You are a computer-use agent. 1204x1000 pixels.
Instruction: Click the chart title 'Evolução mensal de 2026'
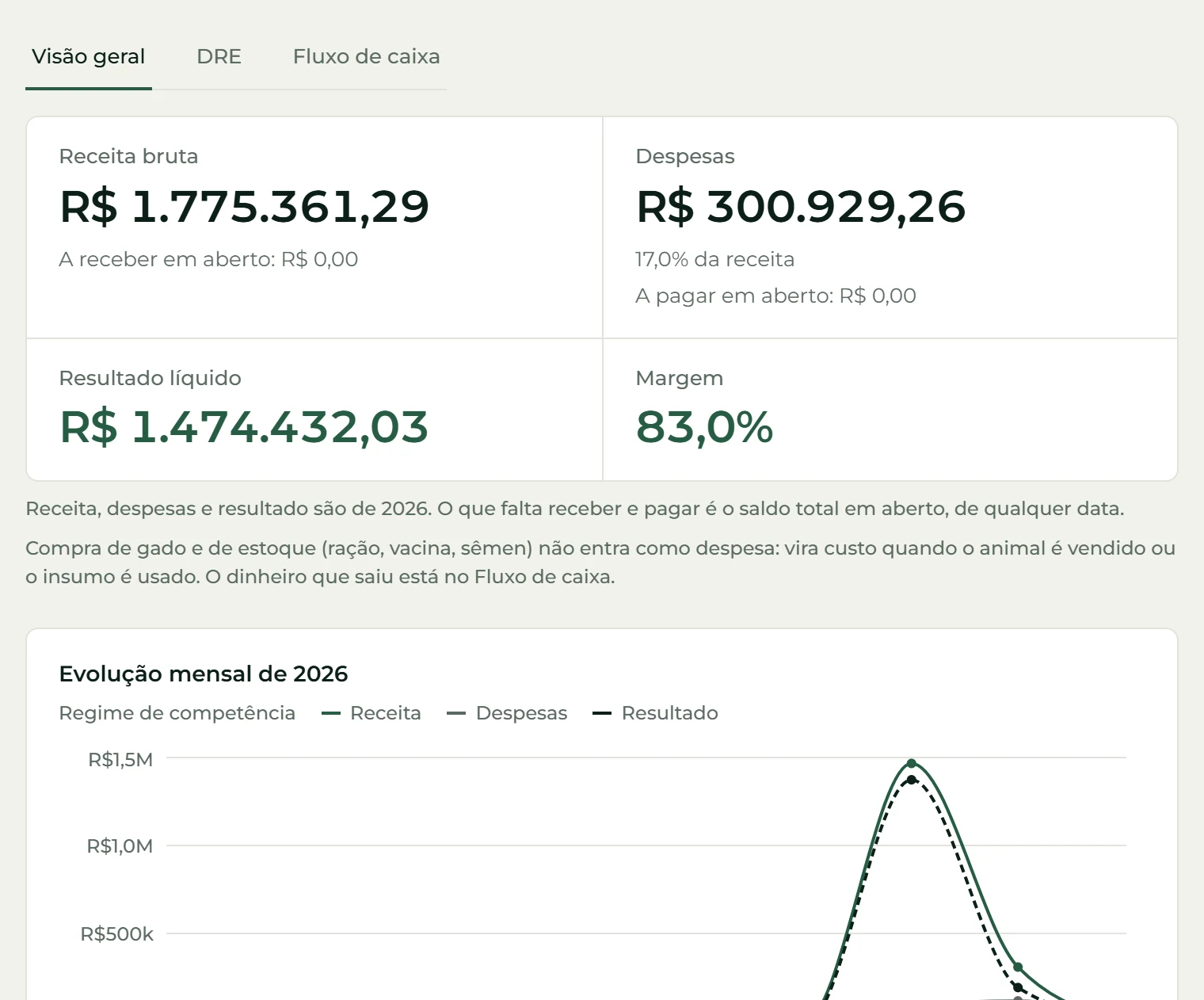pos(204,674)
